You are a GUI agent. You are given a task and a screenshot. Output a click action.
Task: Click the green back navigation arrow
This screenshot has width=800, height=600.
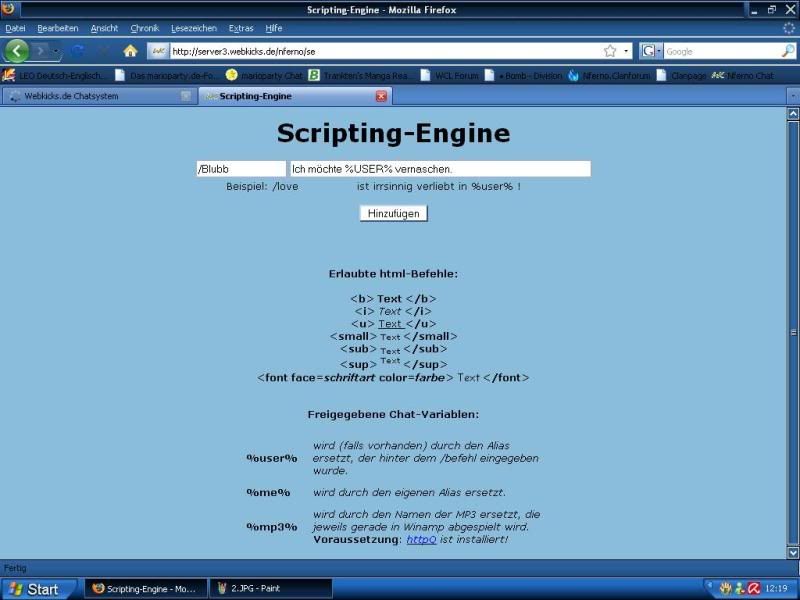coord(17,51)
